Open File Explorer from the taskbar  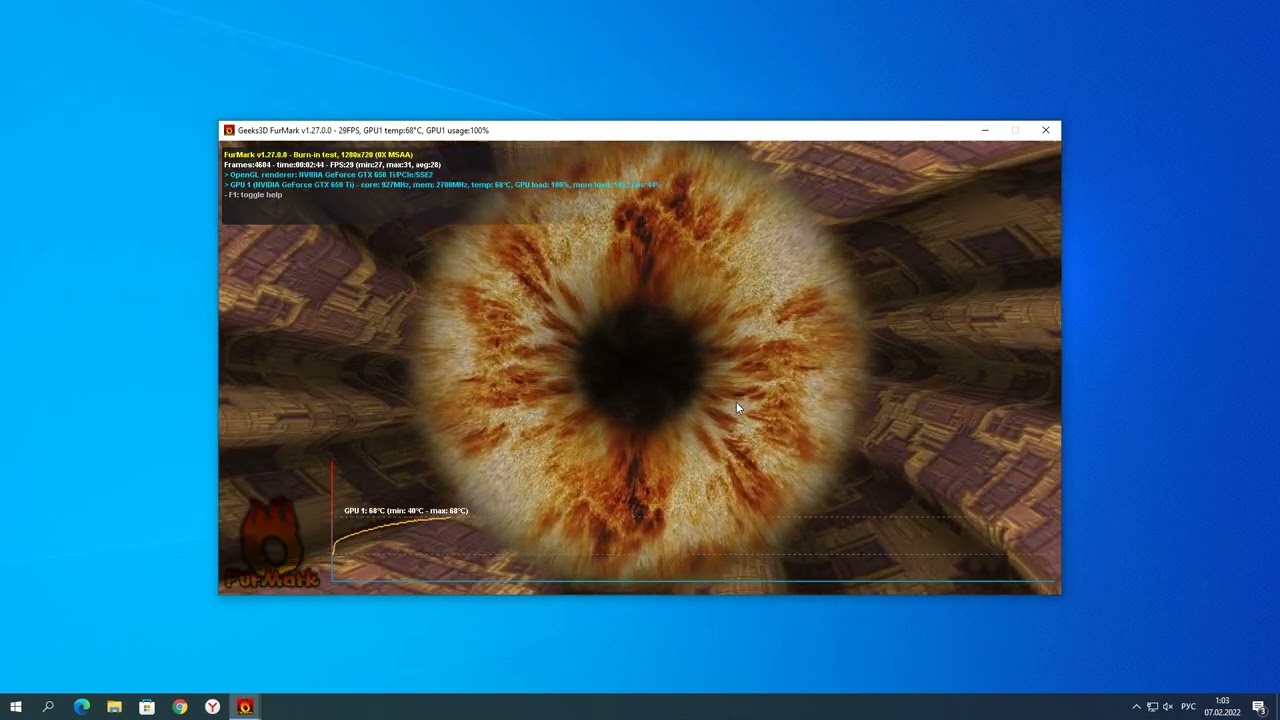(114, 707)
